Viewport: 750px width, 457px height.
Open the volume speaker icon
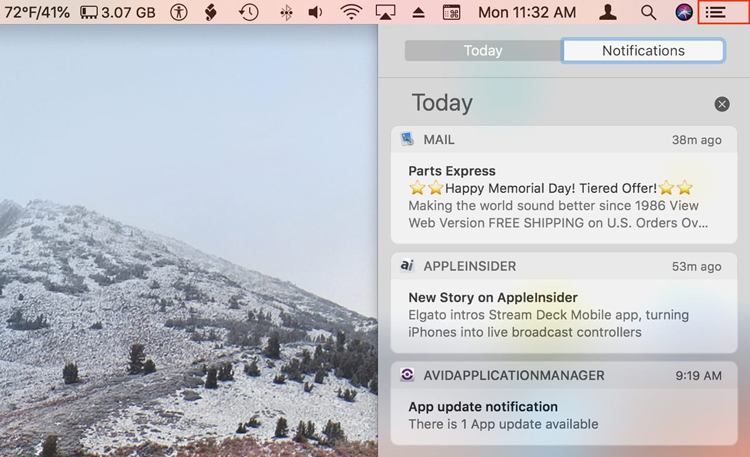tap(315, 12)
